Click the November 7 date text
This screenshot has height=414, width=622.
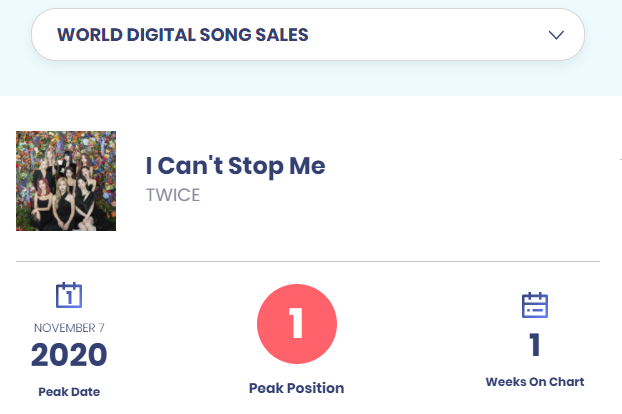coord(68,327)
